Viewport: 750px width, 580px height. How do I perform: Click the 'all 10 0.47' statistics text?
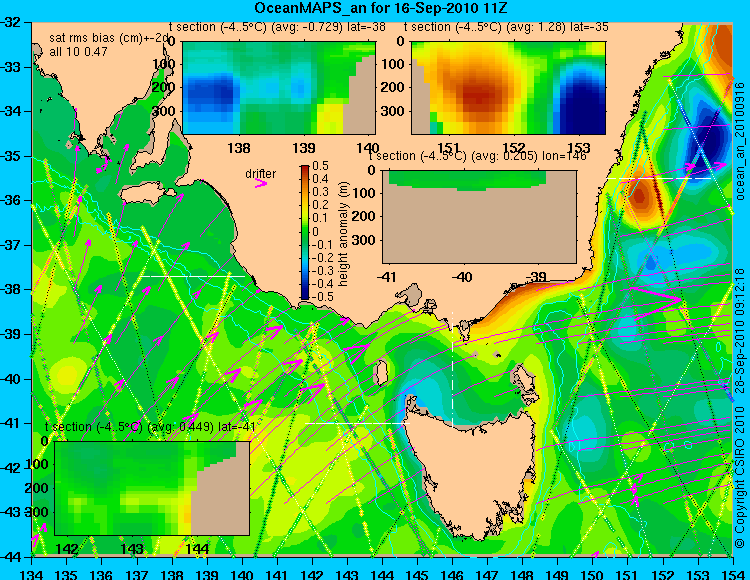click(x=78, y=52)
